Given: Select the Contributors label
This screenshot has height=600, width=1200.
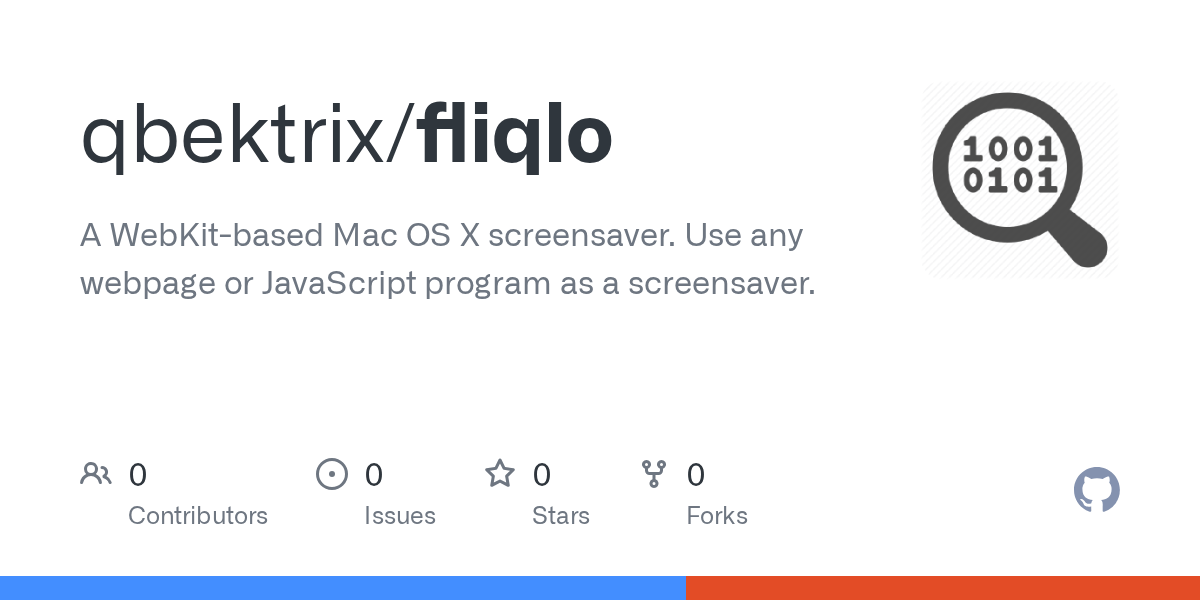Looking at the screenshot, I should click(x=198, y=516).
